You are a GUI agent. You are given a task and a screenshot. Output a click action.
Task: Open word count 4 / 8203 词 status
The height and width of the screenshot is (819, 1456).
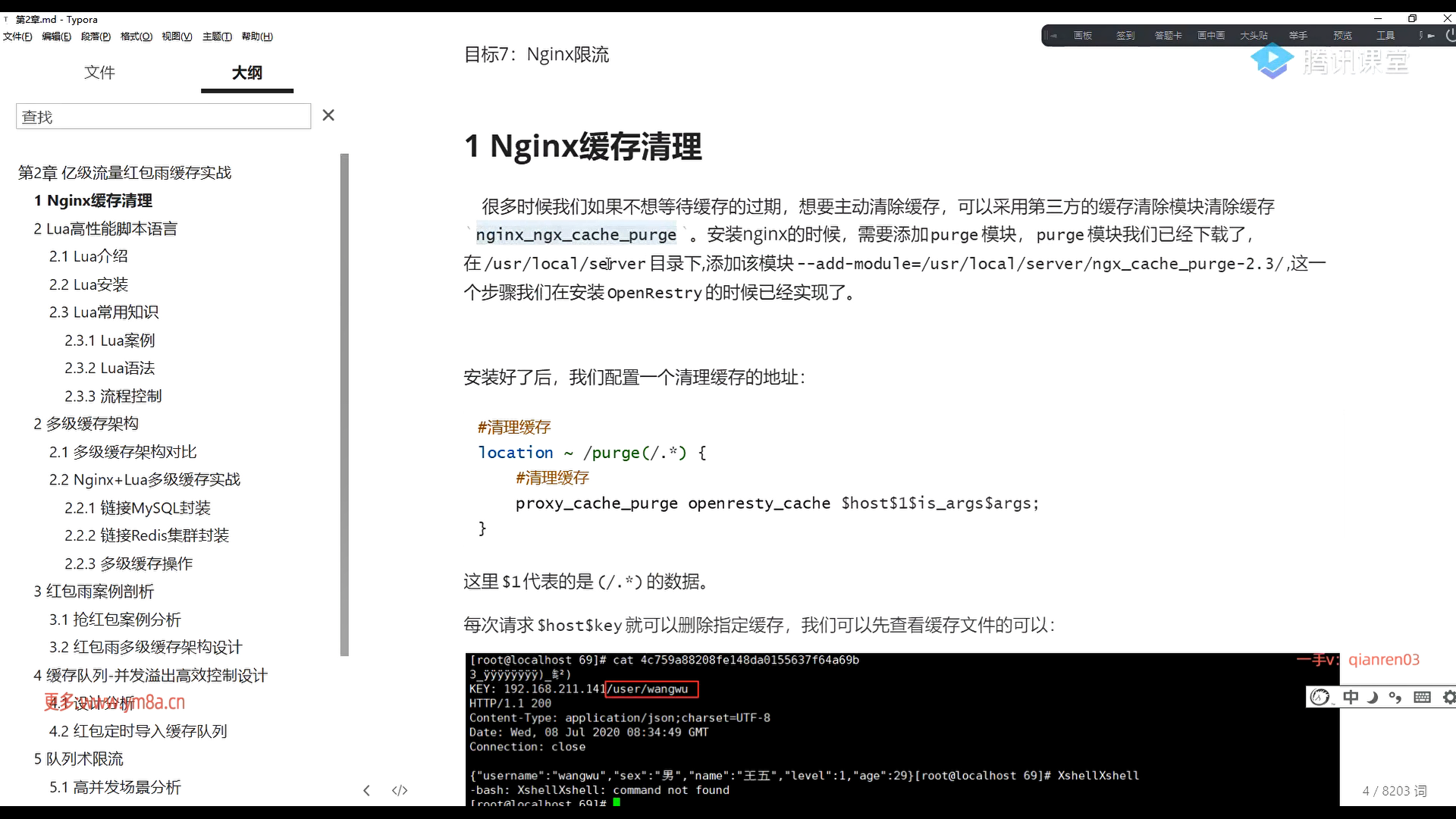tap(1394, 791)
